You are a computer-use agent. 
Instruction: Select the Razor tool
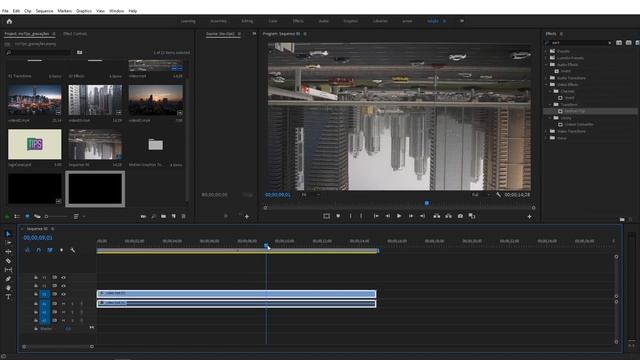[8, 260]
